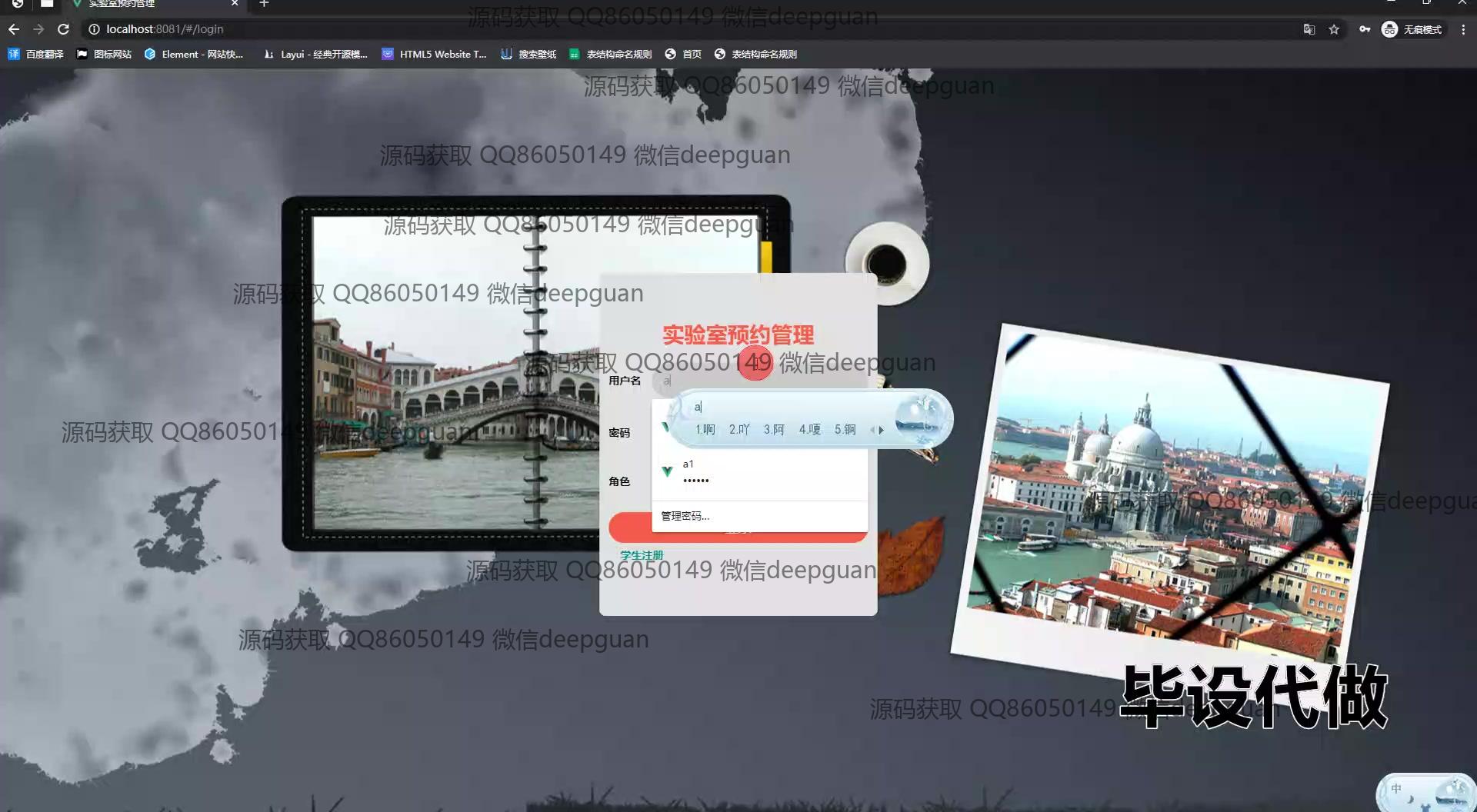The width and height of the screenshot is (1477, 812).
Task: Open the 首页 bookmark
Action: pyautogui.click(x=683, y=54)
